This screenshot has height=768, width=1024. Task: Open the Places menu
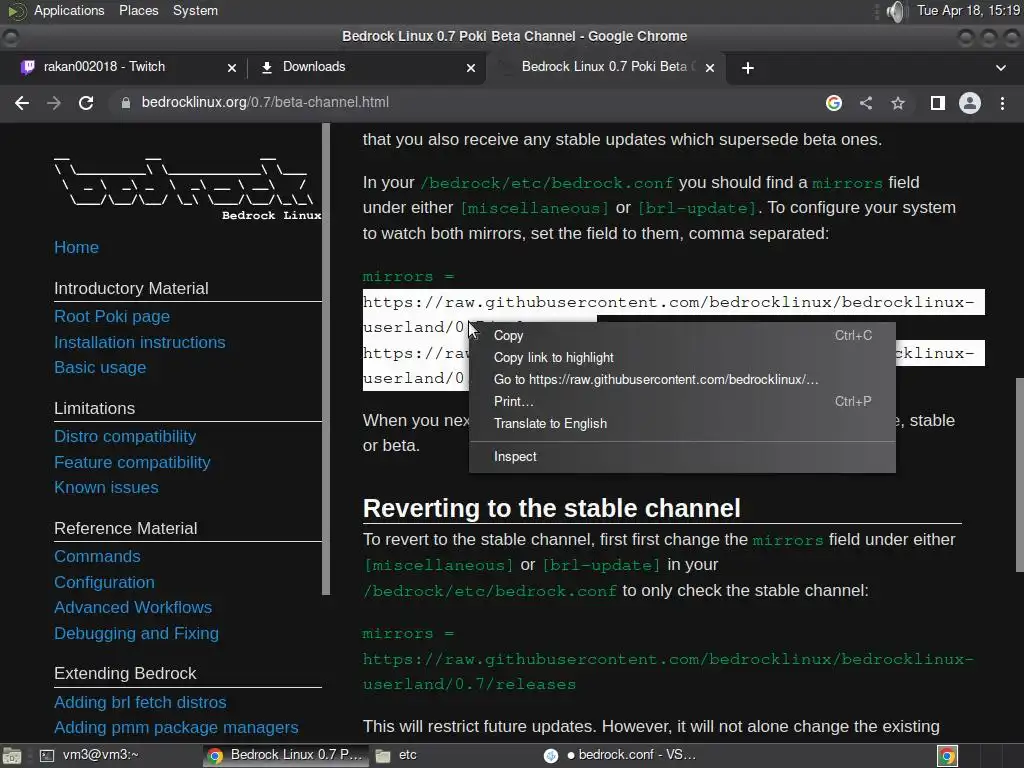click(x=138, y=11)
